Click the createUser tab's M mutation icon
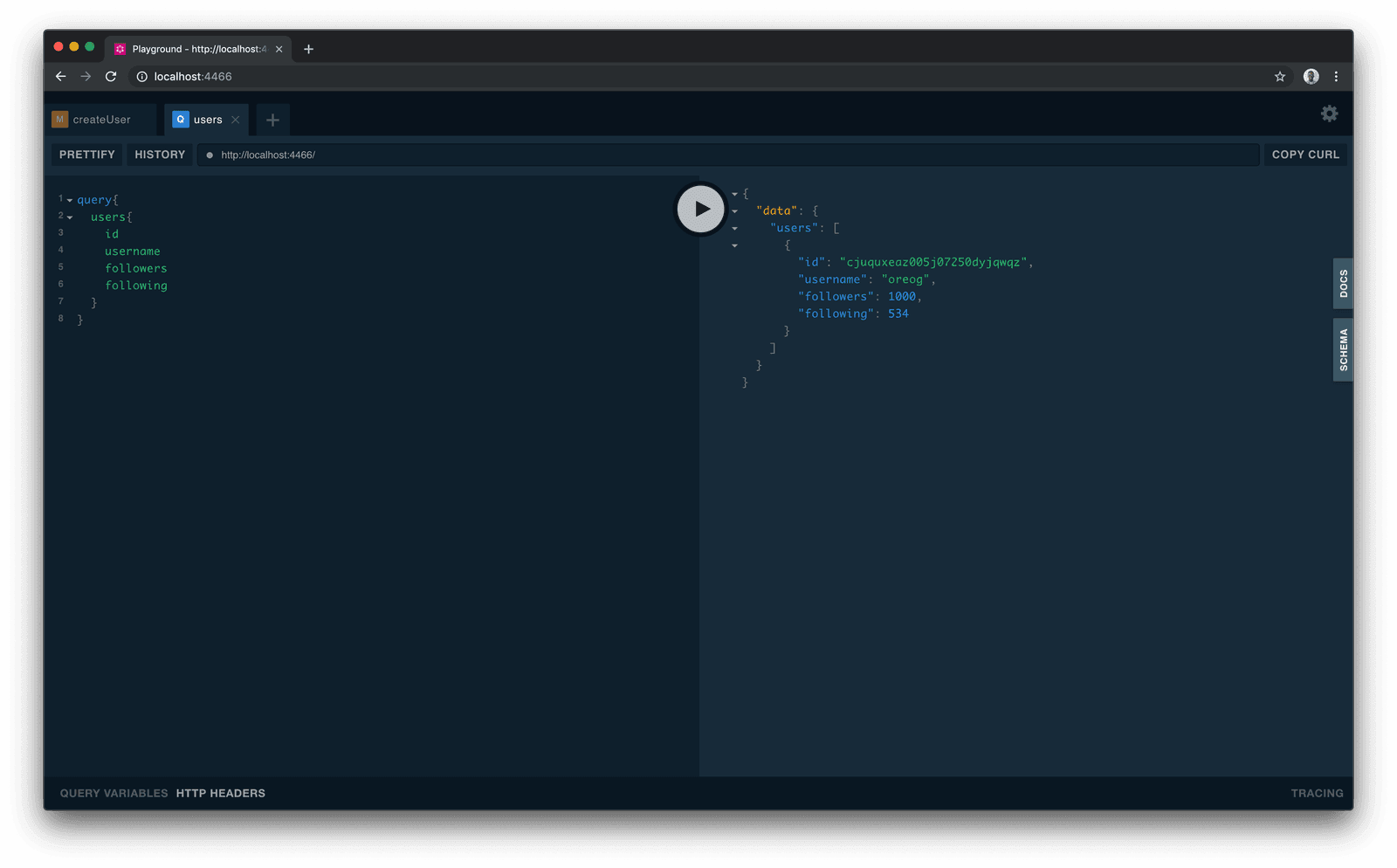This screenshot has height=868, width=1397. pos(59,120)
